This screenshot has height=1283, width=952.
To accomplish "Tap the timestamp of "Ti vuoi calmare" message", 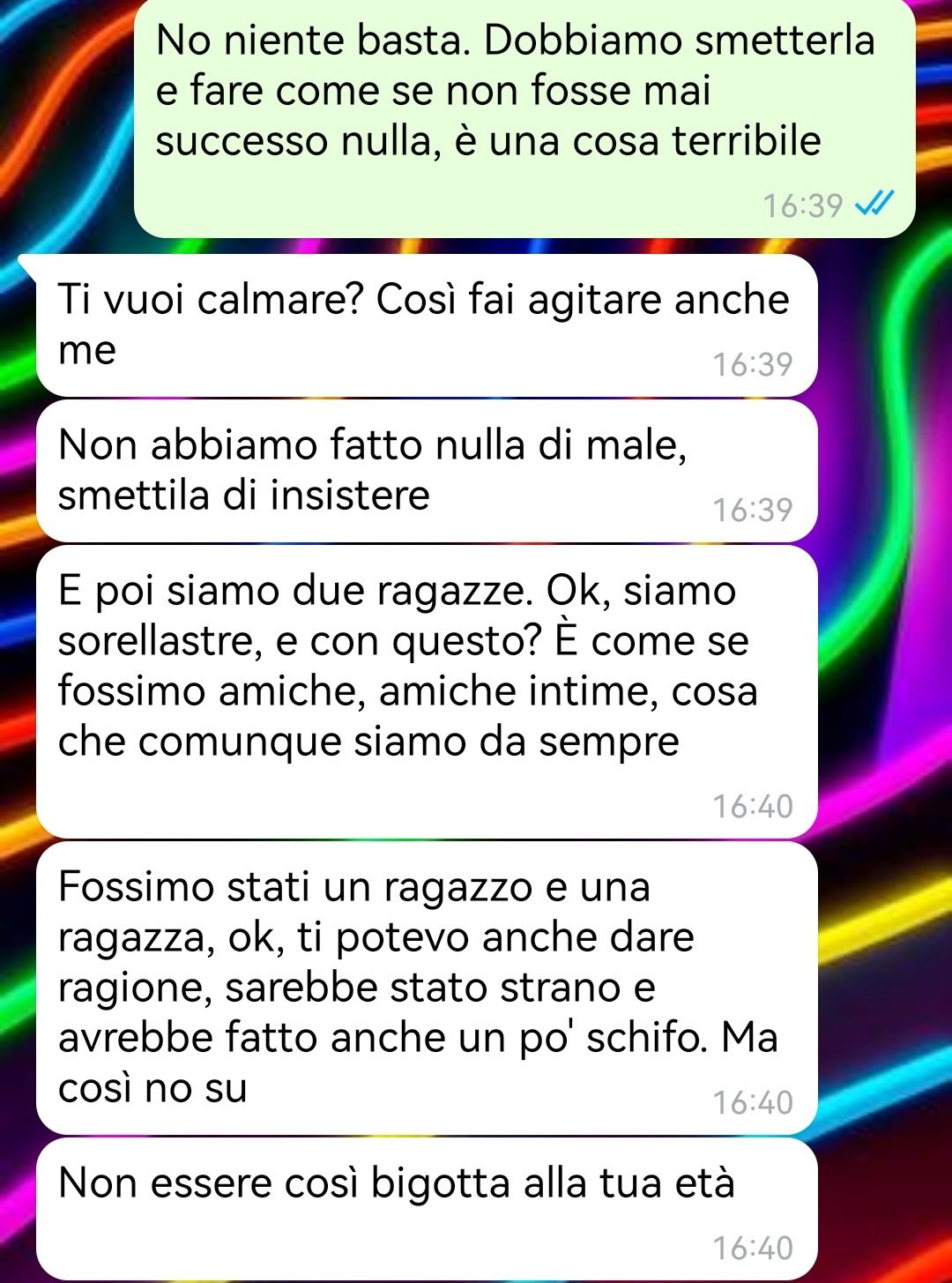I will tap(753, 364).
